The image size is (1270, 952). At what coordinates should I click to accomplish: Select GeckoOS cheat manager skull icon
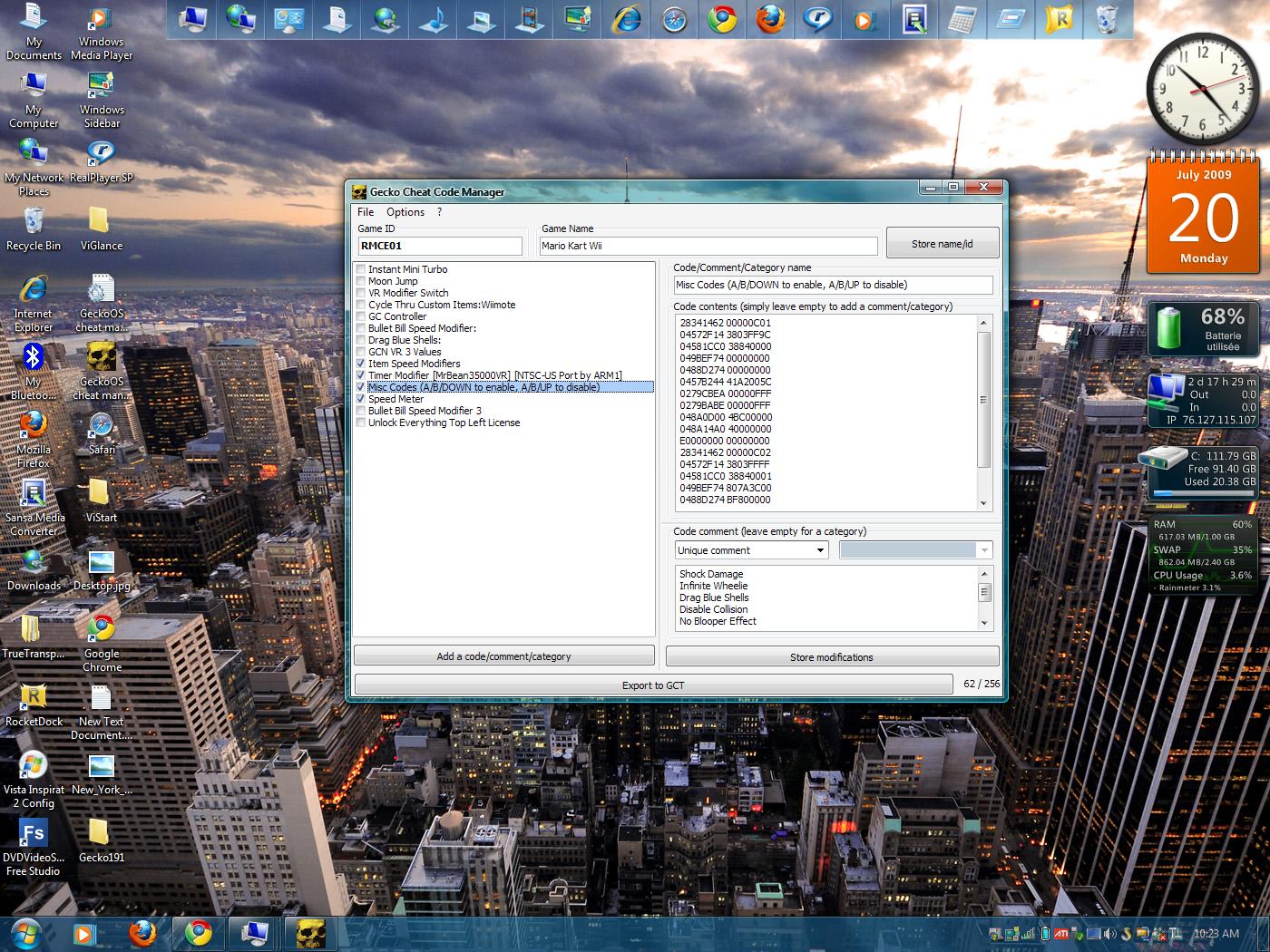click(101, 372)
